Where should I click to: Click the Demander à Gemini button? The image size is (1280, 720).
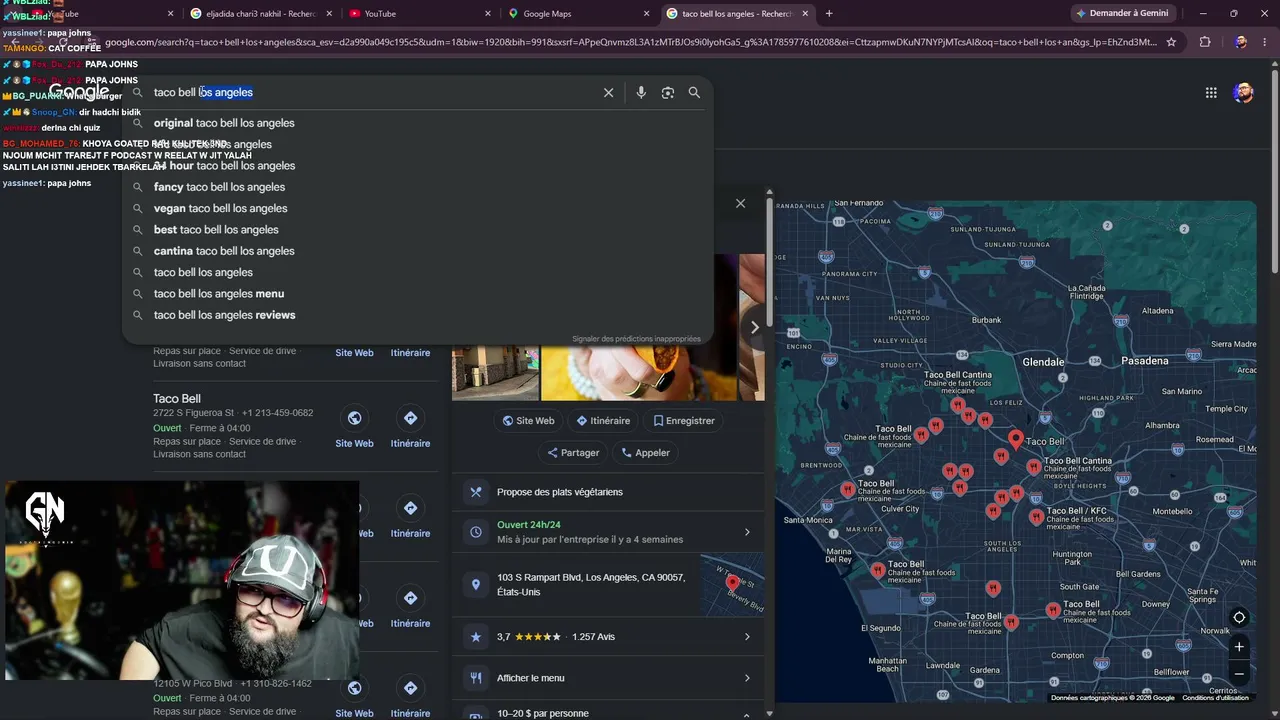coord(1121,13)
